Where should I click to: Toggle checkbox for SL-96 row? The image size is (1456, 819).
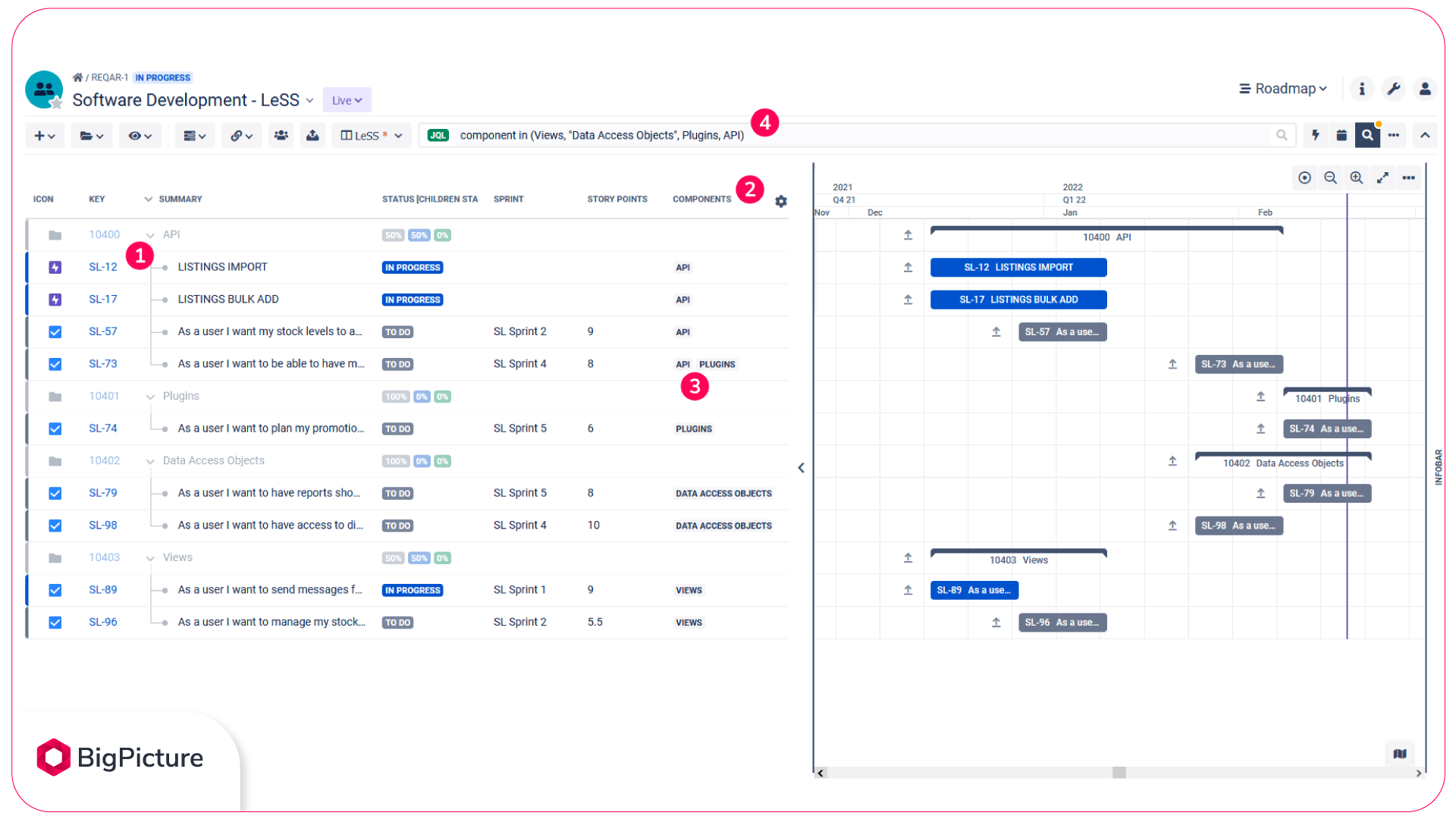coord(55,623)
